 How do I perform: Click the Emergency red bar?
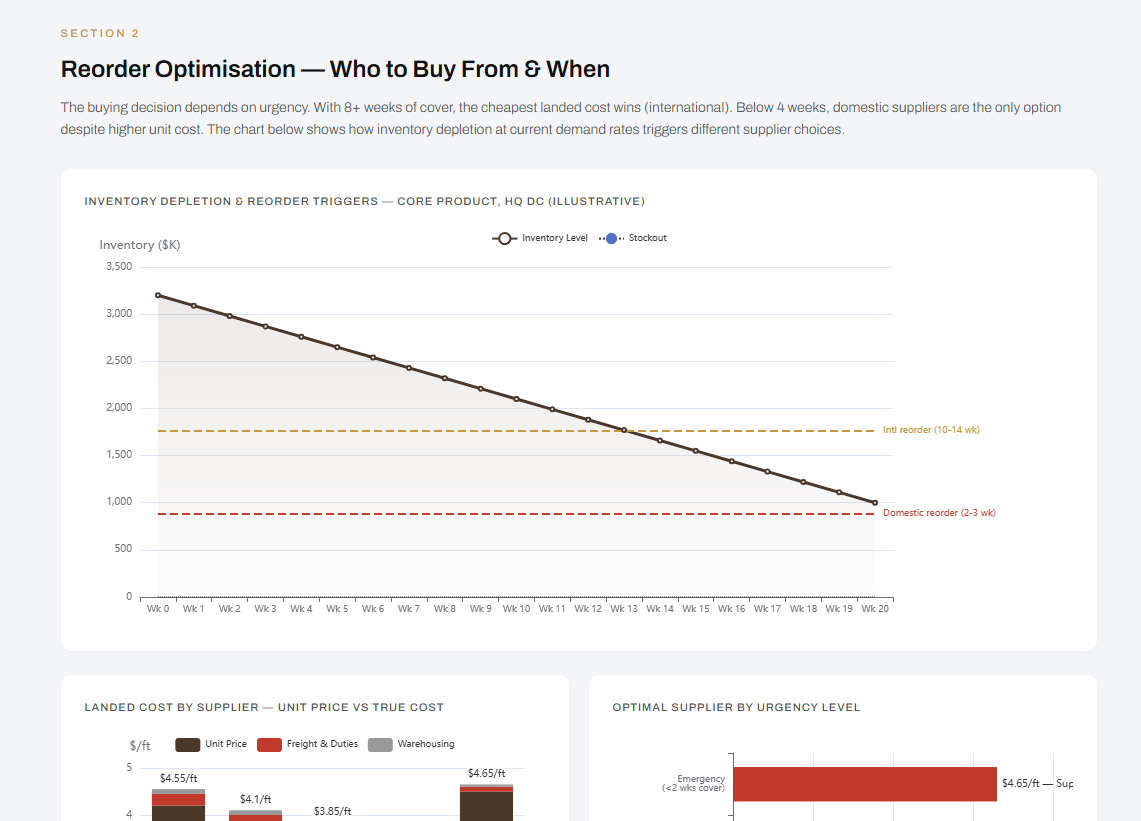(x=864, y=784)
